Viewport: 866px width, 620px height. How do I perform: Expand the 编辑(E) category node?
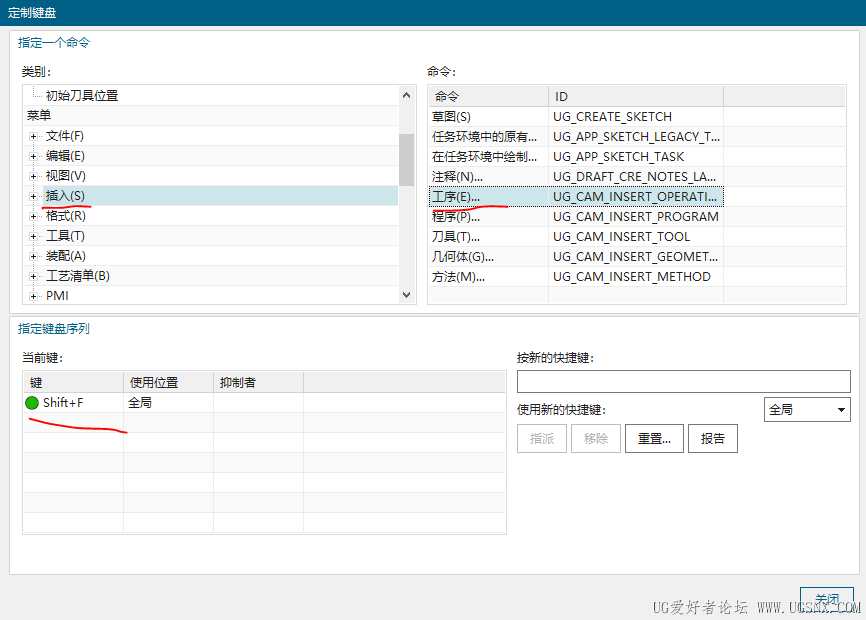(x=33, y=156)
